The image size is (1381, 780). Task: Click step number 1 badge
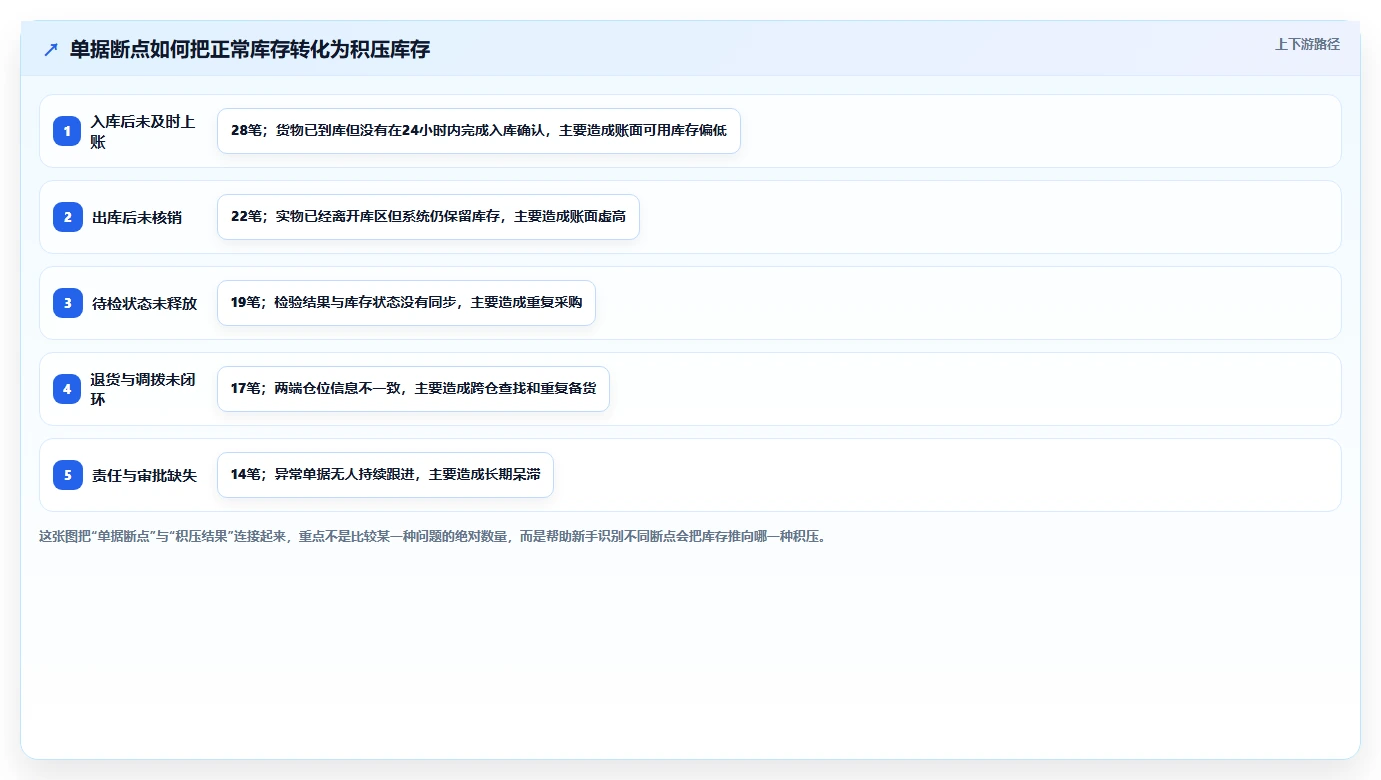tap(68, 131)
